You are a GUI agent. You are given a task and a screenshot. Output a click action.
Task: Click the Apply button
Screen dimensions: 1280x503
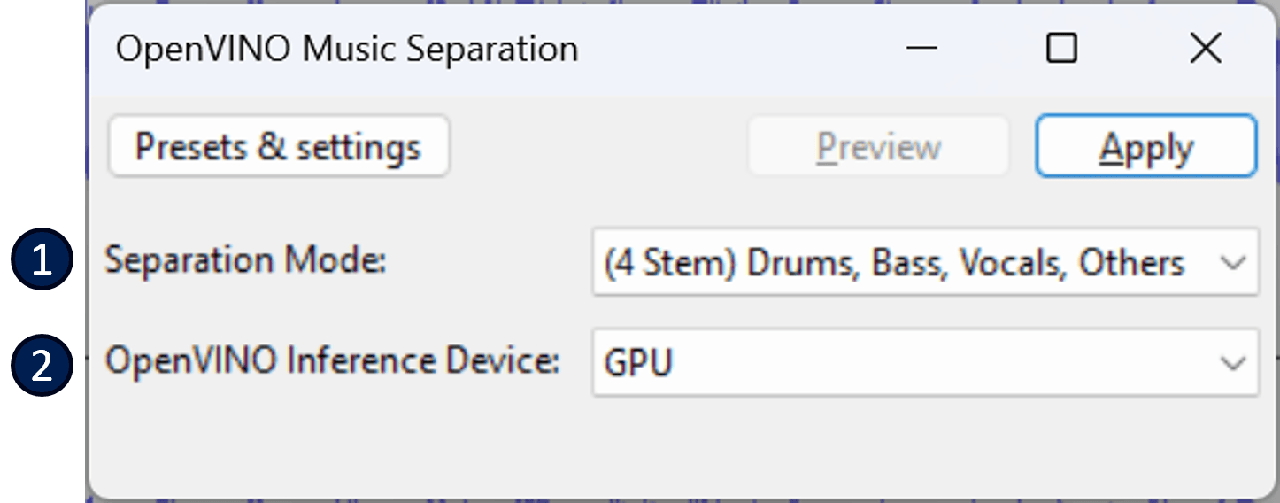click(x=1145, y=147)
